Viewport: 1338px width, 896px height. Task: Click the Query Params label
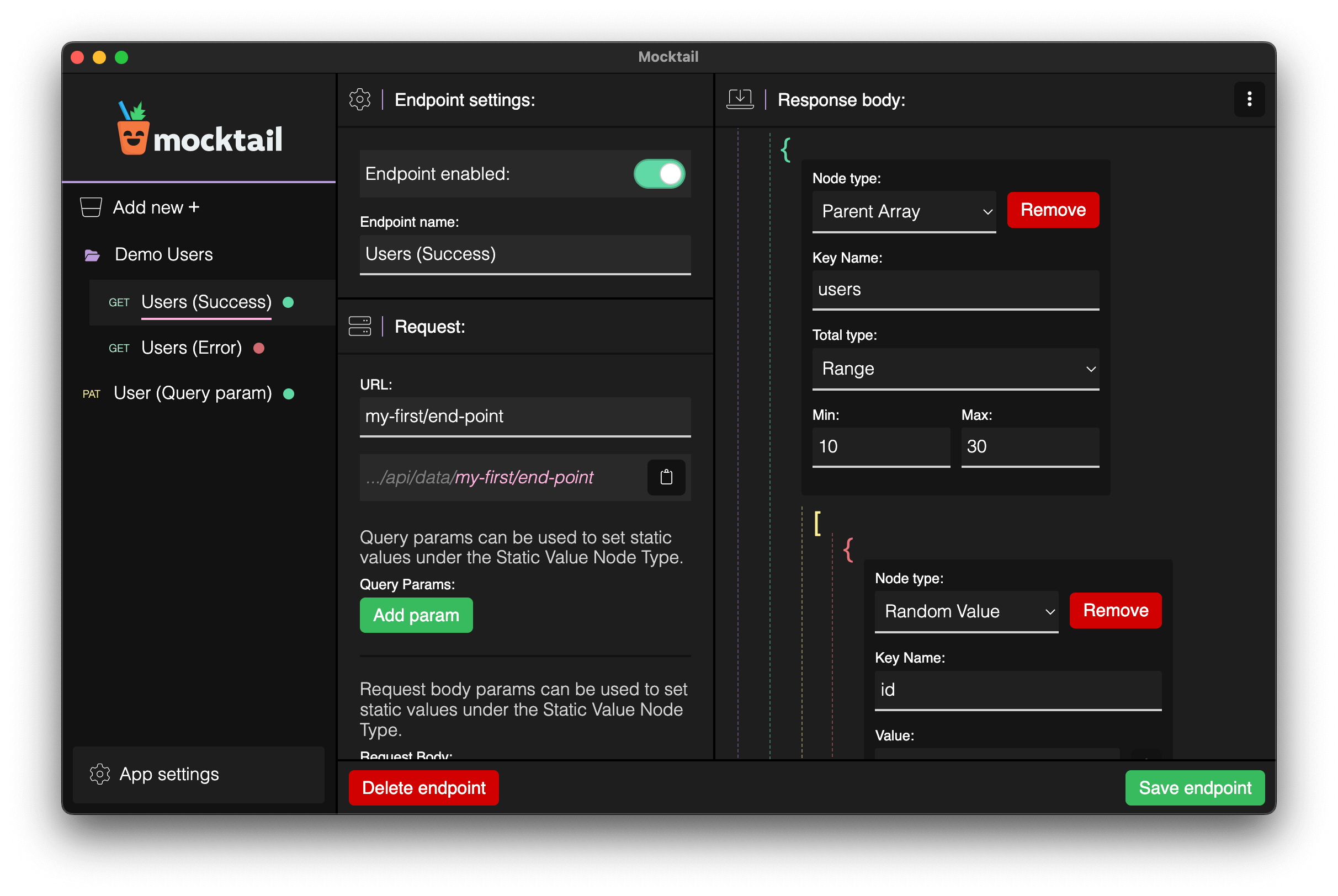tap(407, 584)
